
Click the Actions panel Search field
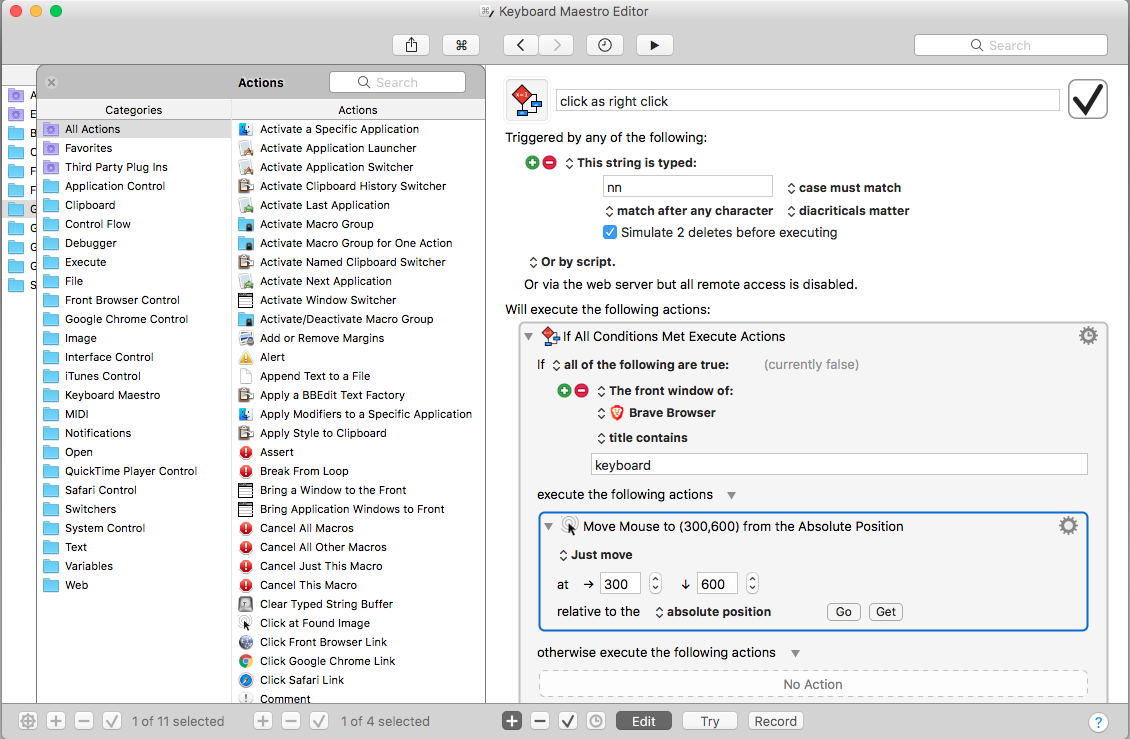point(397,82)
